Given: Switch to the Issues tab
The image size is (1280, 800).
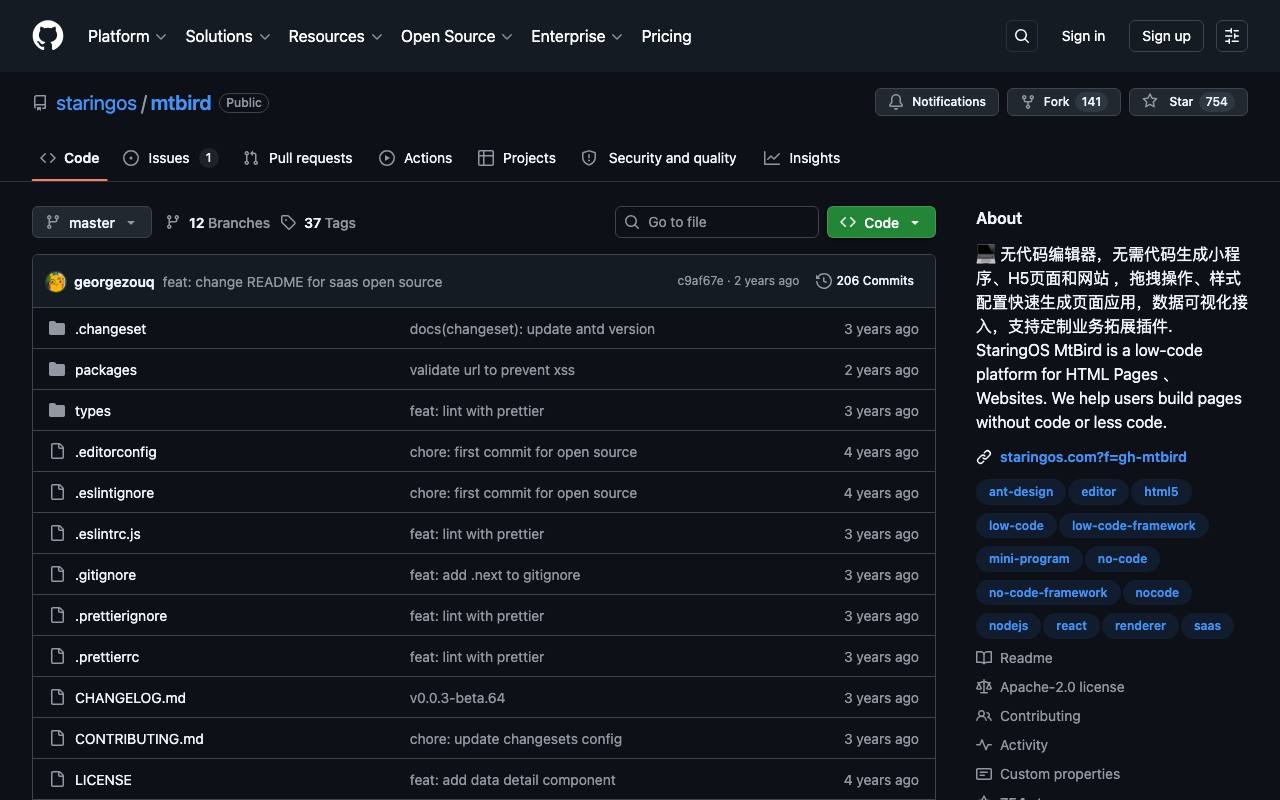Looking at the screenshot, I should [170, 158].
